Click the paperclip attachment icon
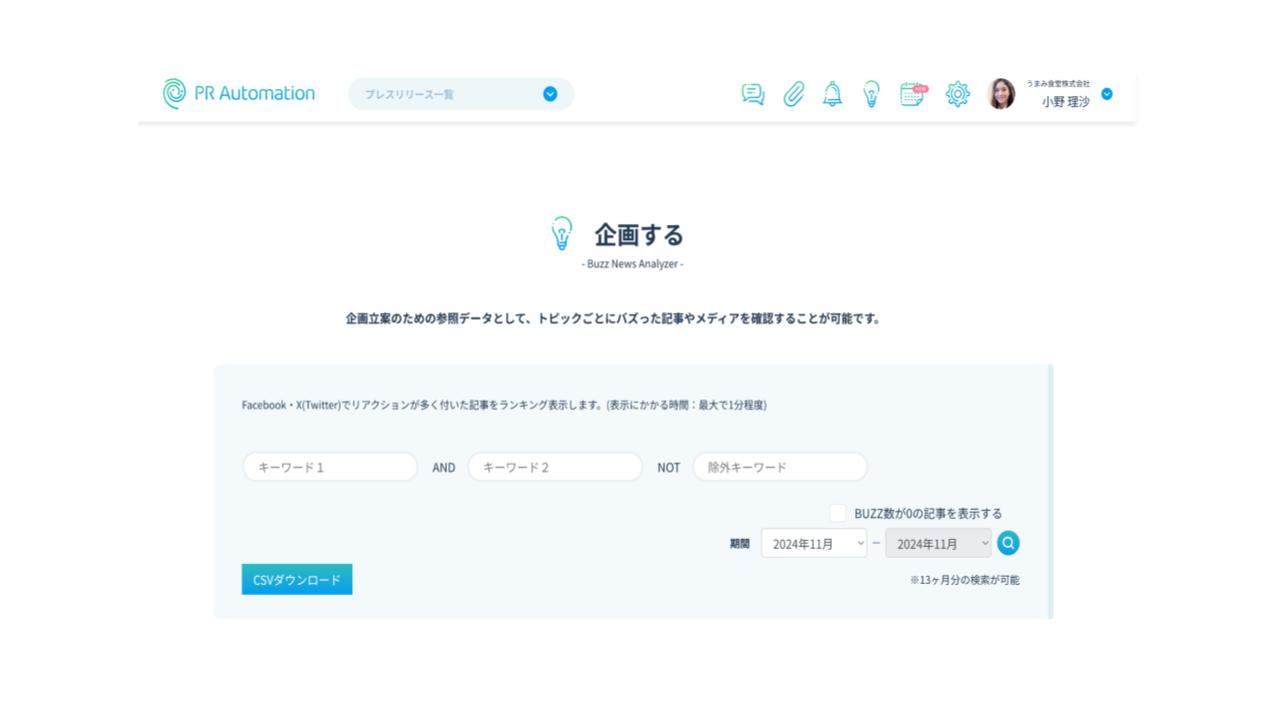This screenshot has height=720, width=1280. click(793, 94)
